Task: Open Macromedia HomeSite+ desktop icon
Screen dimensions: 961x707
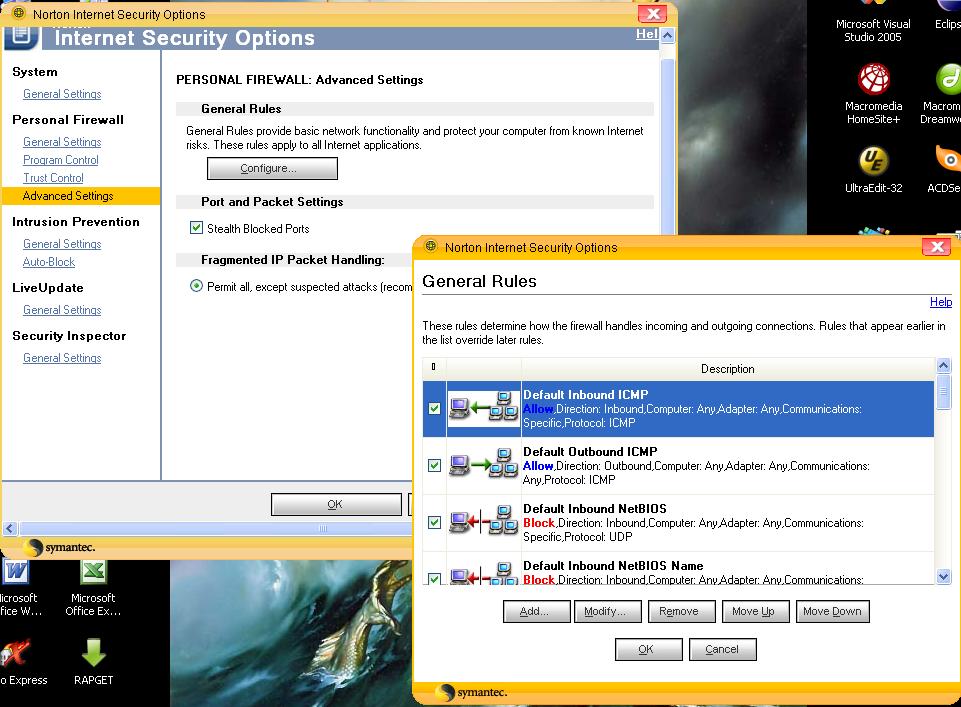Action: [x=873, y=94]
